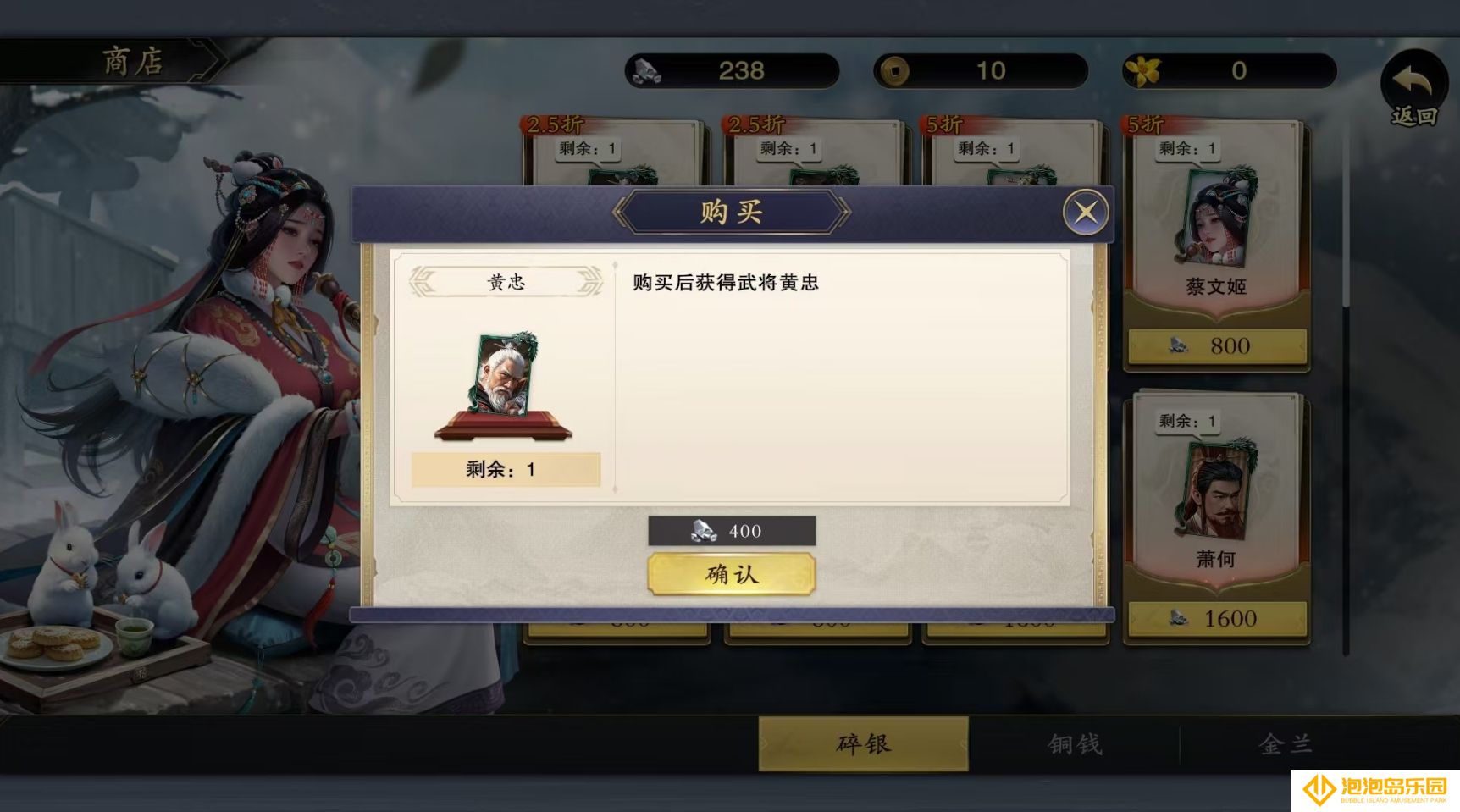Select the 碎银 currency tab

(863, 743)
